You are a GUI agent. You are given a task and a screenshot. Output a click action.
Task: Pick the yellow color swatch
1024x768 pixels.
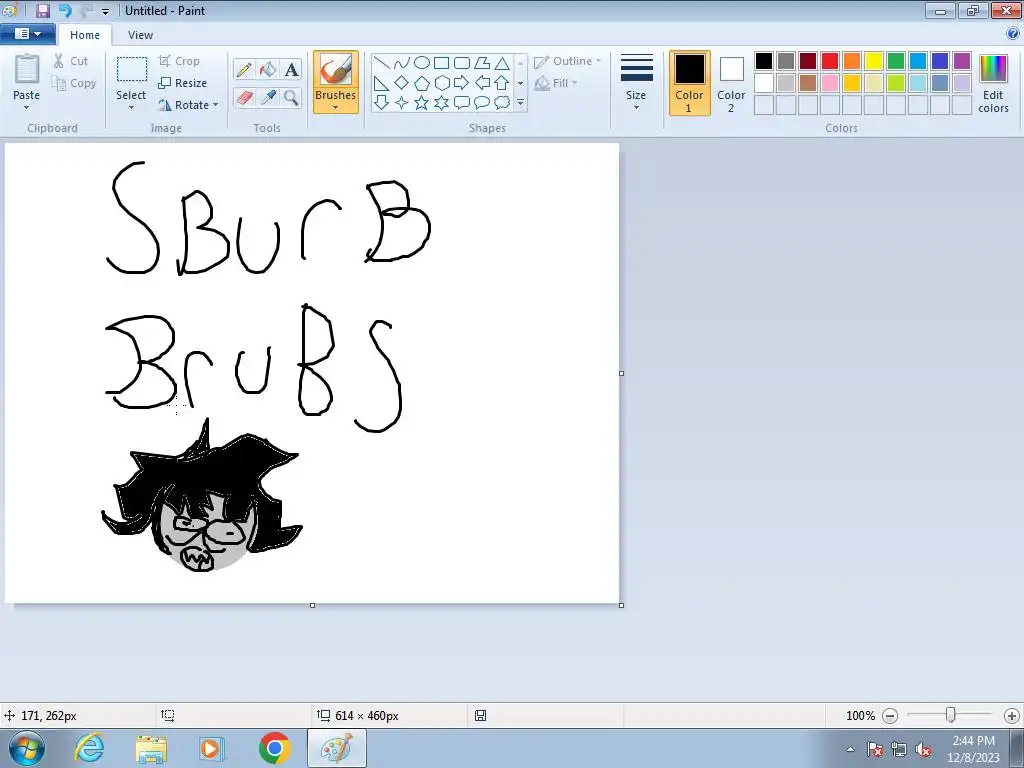click(874, 61)
